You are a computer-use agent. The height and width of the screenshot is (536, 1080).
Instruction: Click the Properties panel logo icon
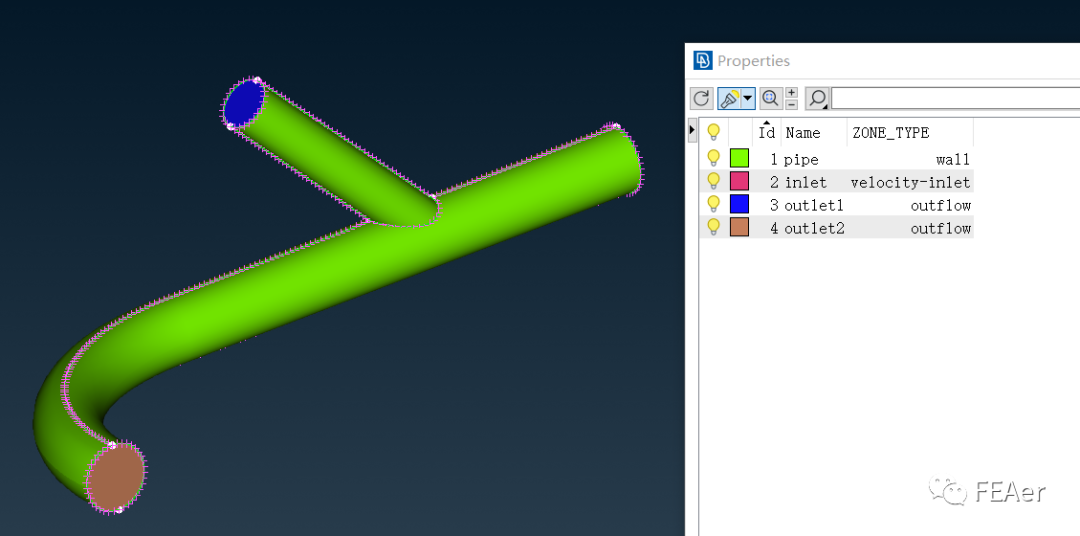pos(703,61)
